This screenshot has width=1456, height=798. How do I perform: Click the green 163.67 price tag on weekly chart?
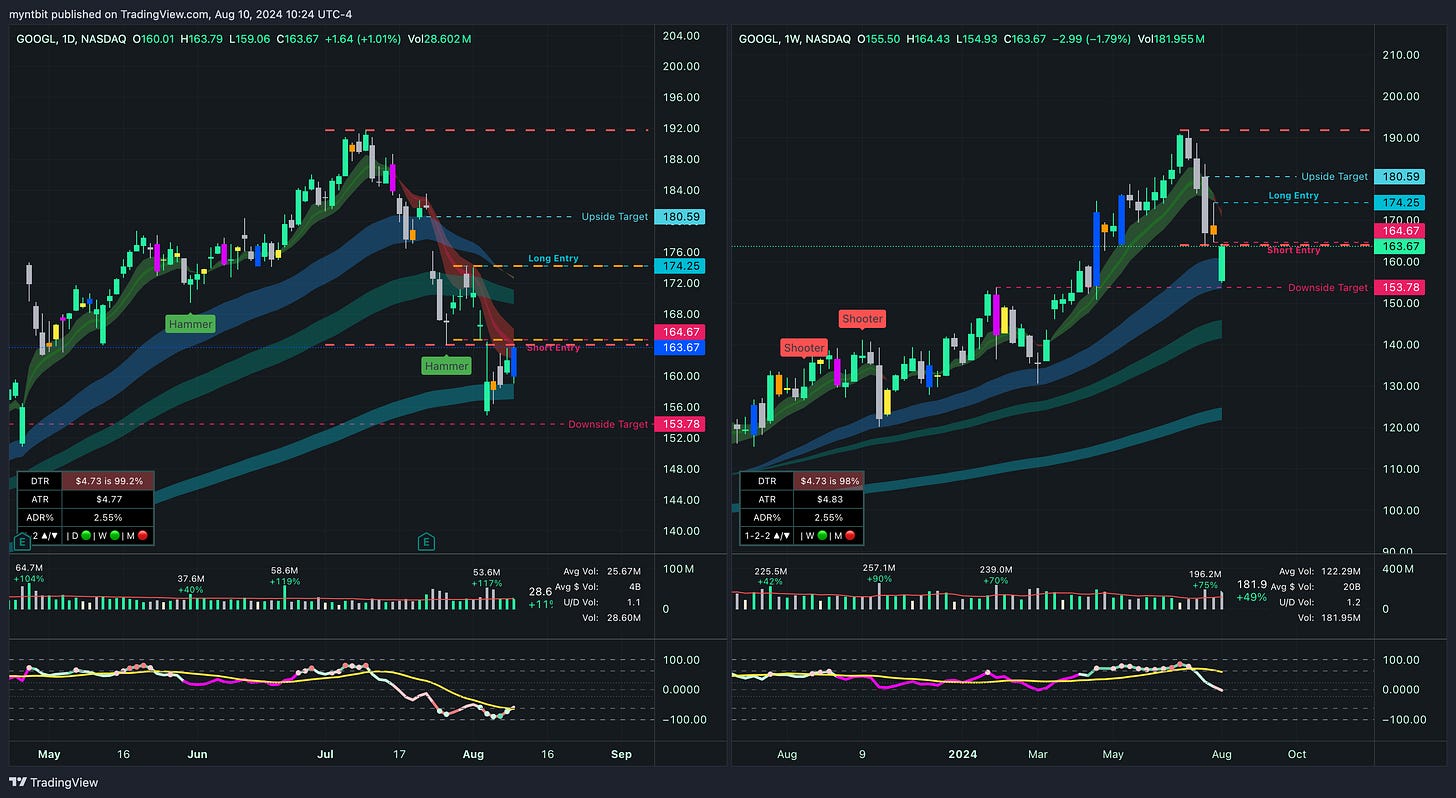pos(1399,246)
